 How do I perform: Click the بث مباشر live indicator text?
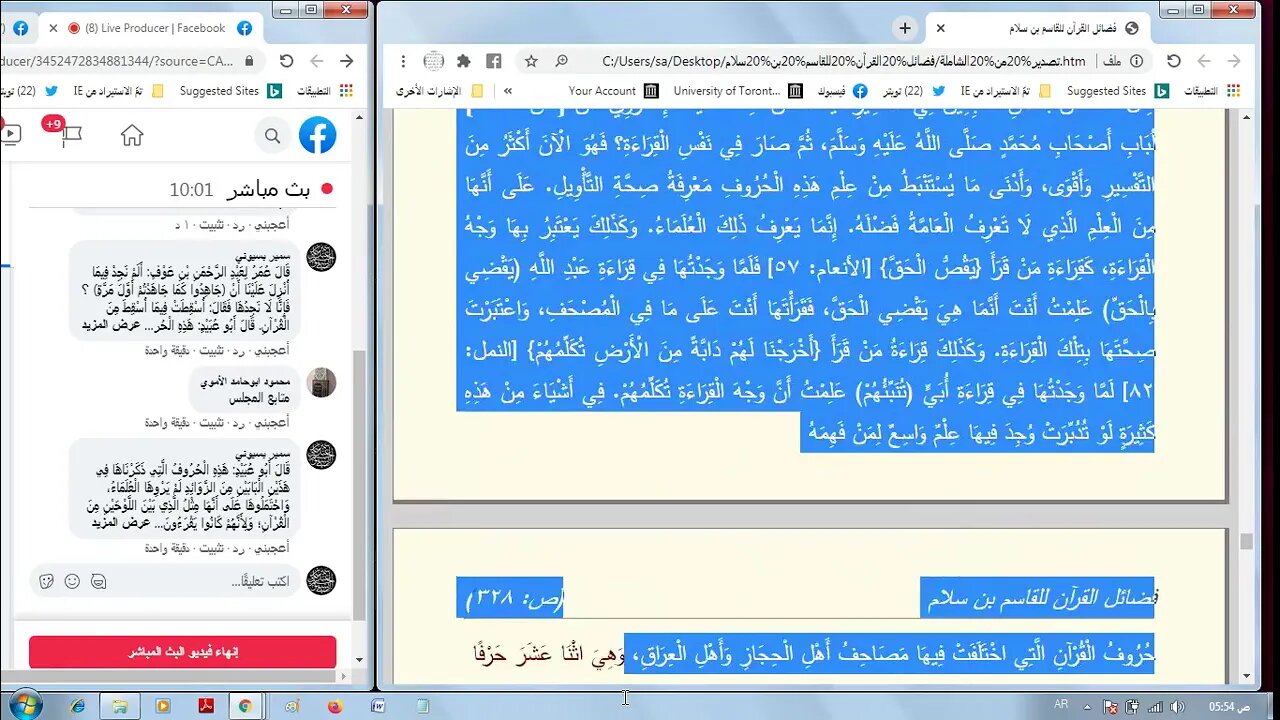pos(268,189)
